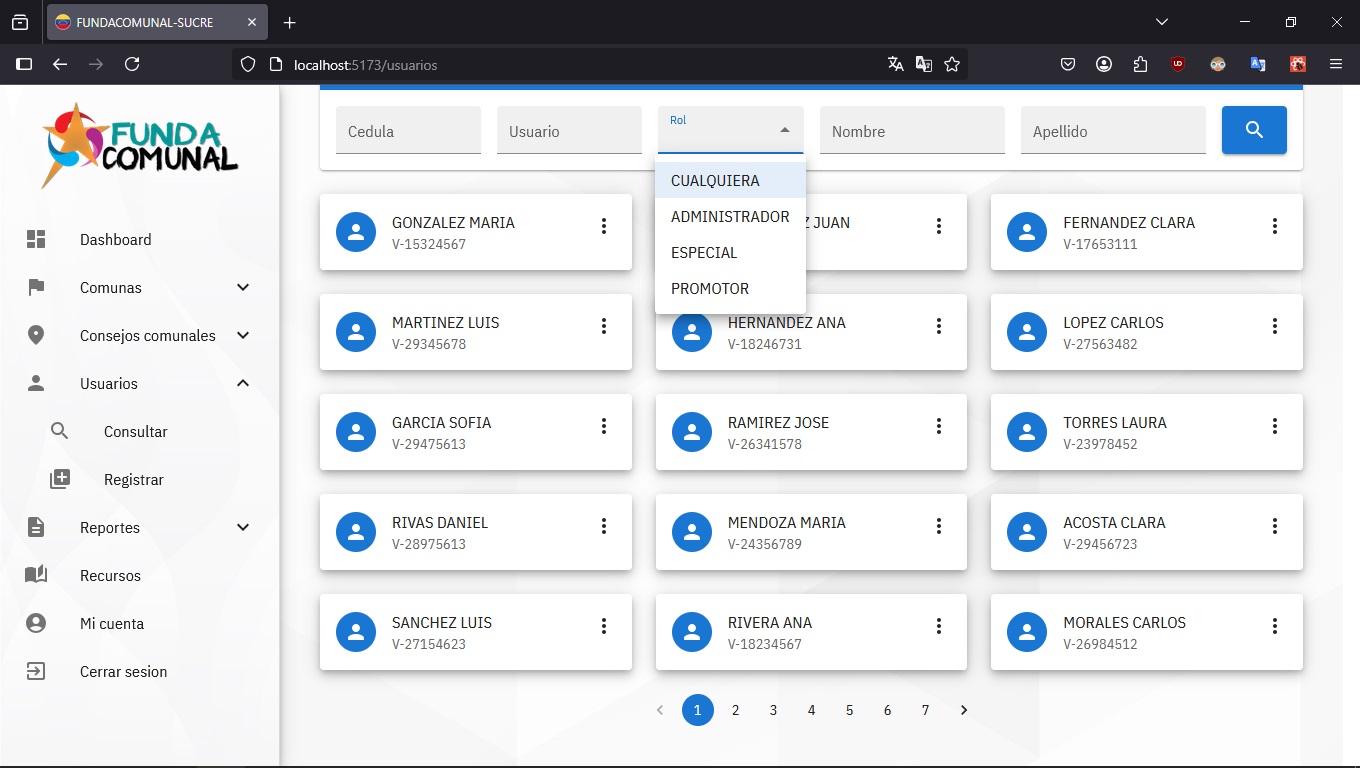Image resolution: width=1360 pixels, height=768 pixels.
Task: Go to page 5
Action: pos(850,710)
